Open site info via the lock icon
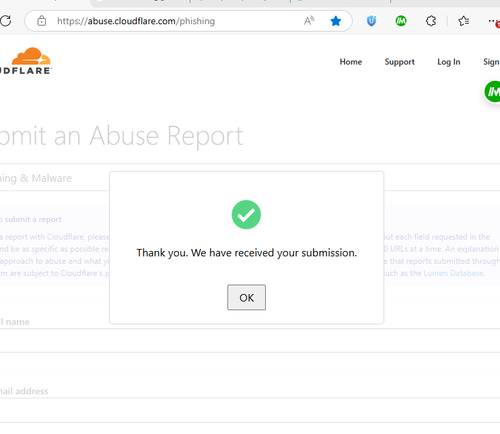The height and width of the screenshot is (434, 500). (x=42, y=21)
